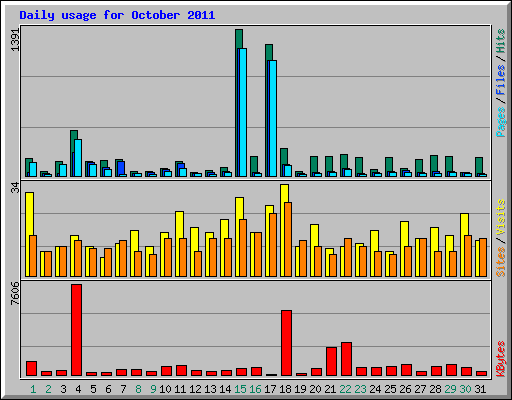Click day 10 on the x-axis
This screenshot has width=512, height=400.
click(165, 389)
